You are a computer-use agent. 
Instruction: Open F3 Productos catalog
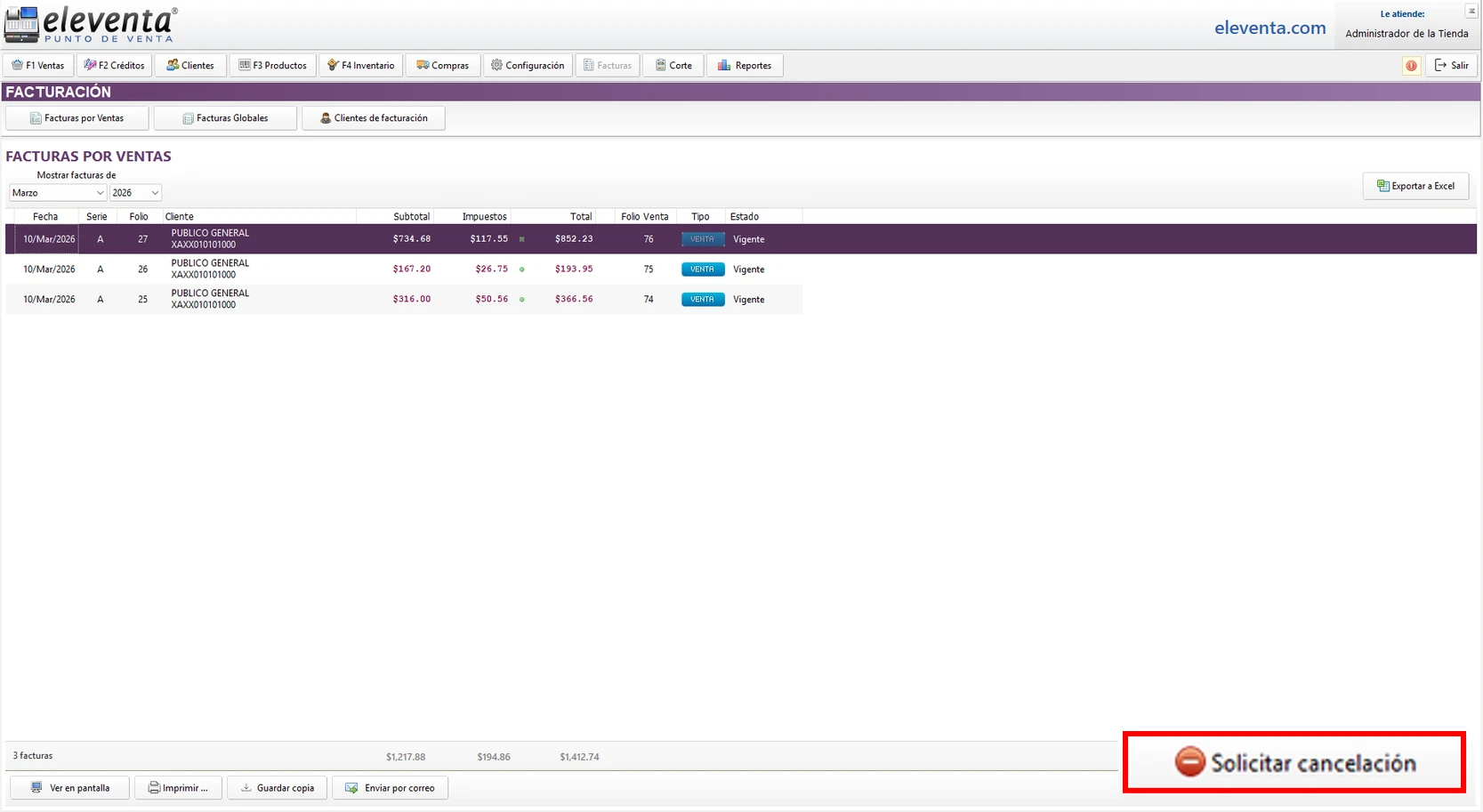tap(273, 66)
